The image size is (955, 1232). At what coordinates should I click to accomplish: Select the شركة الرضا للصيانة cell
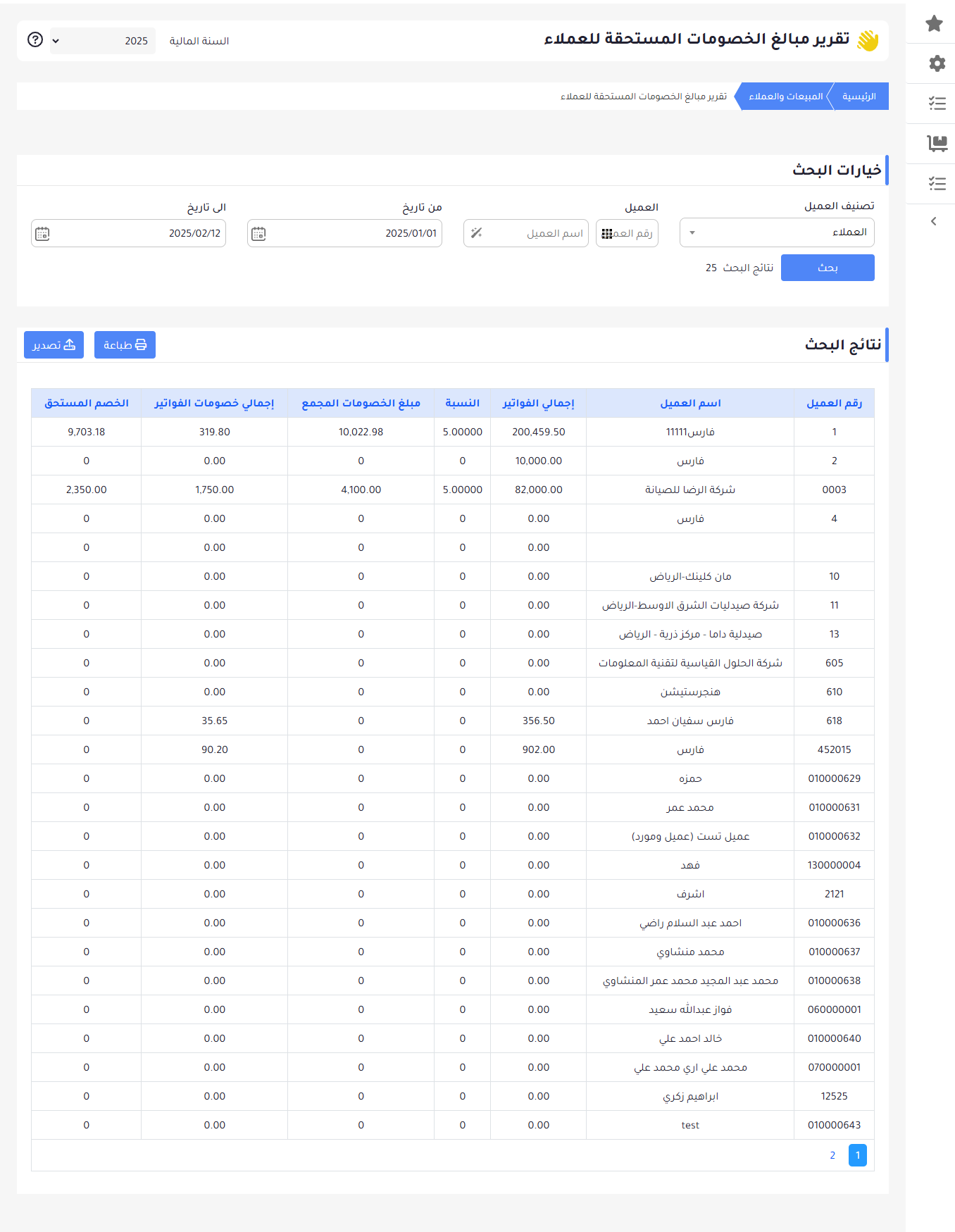(x=690, y=490)
